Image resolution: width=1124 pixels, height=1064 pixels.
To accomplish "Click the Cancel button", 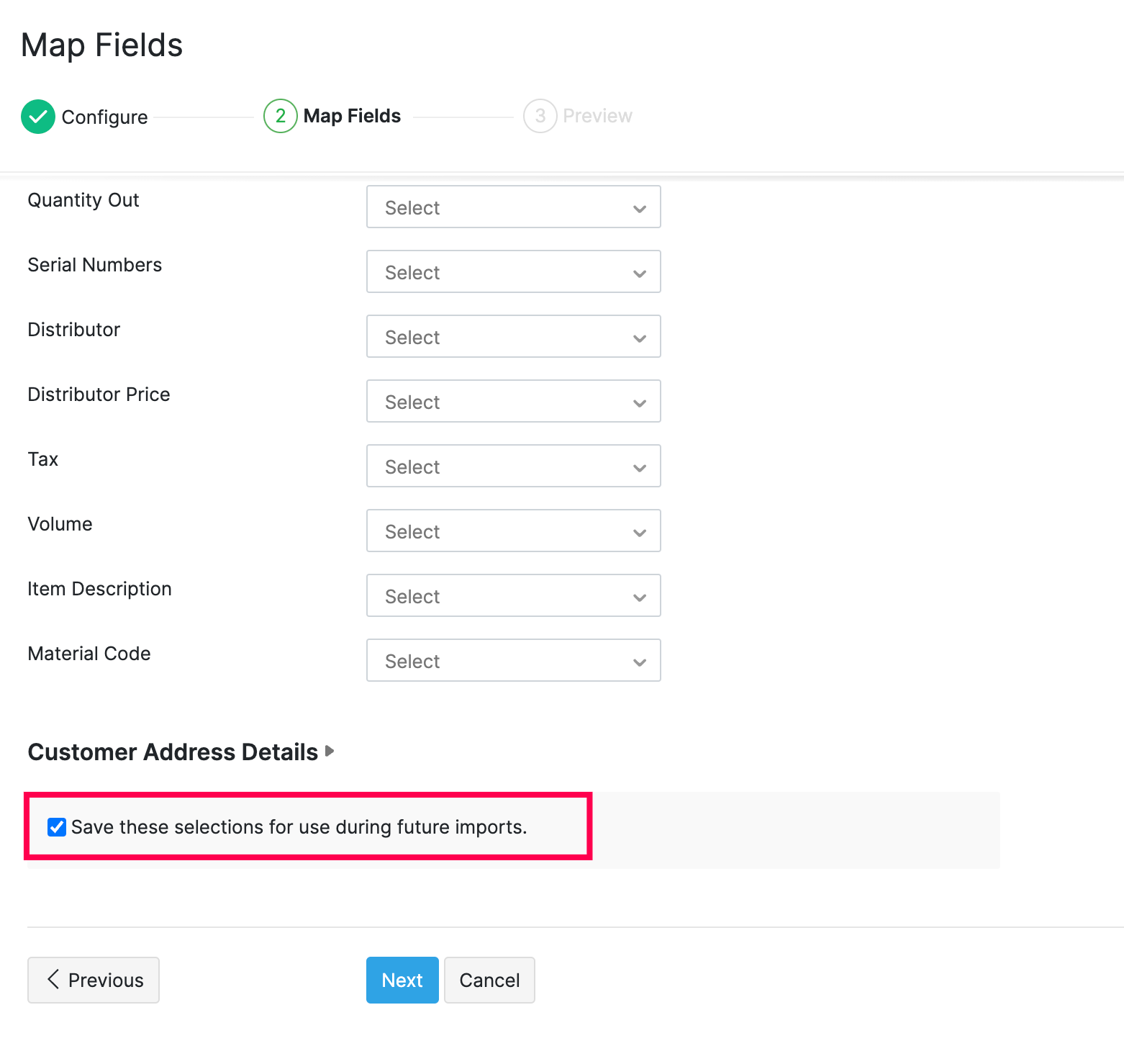I will [x=489, y=980].
